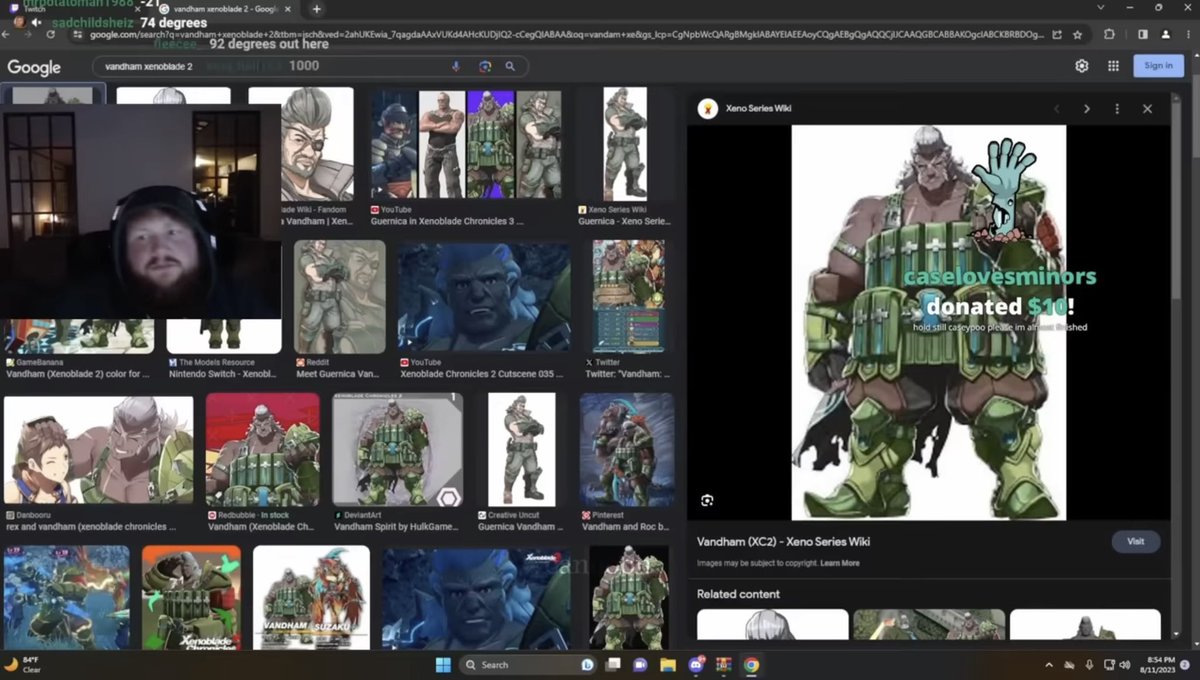Show next image in preview panel
This screenshot has height=680, width=1200.
click(1087, 108)
